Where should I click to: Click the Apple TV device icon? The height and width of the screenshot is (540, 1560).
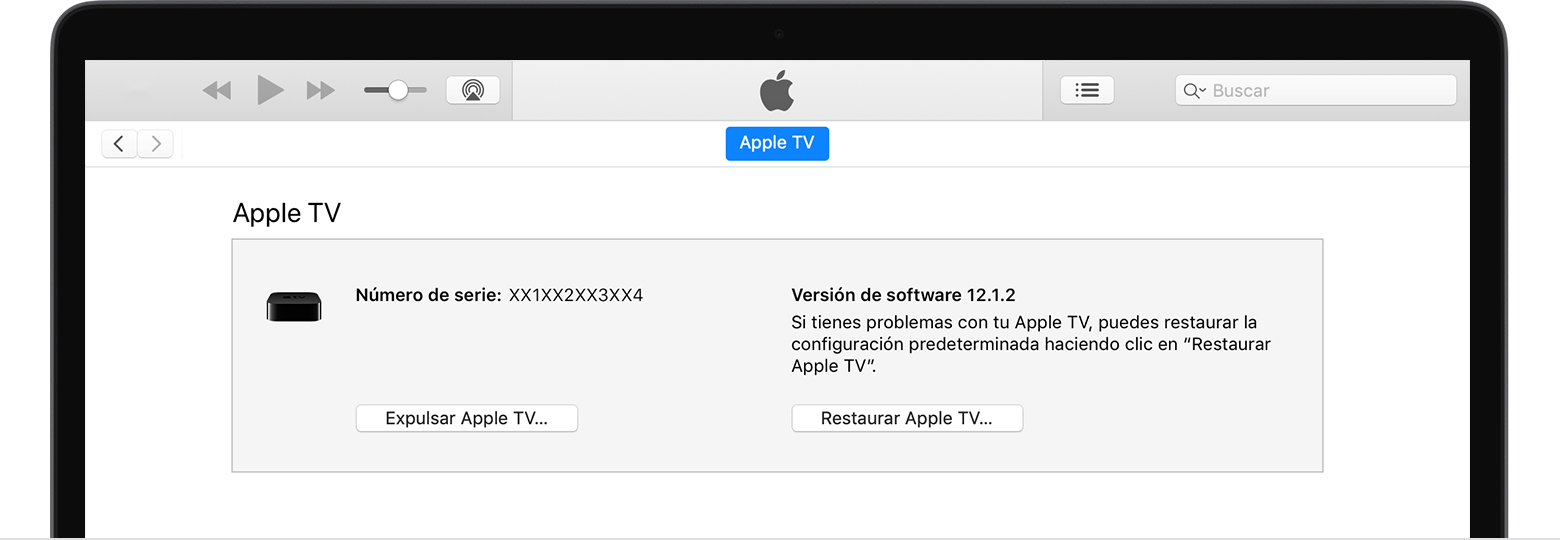click(294, 306)
